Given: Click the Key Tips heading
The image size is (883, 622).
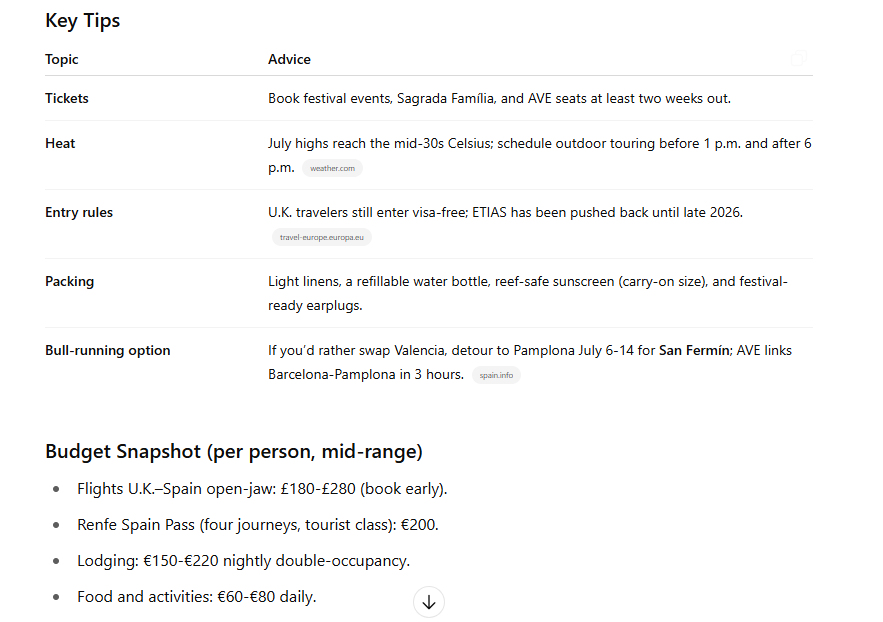Looking at the screenshot, I should pos(83,20).
